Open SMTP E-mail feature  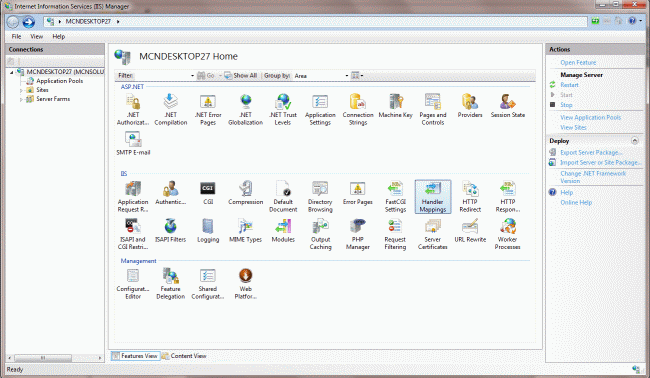(x=133, y=143)
